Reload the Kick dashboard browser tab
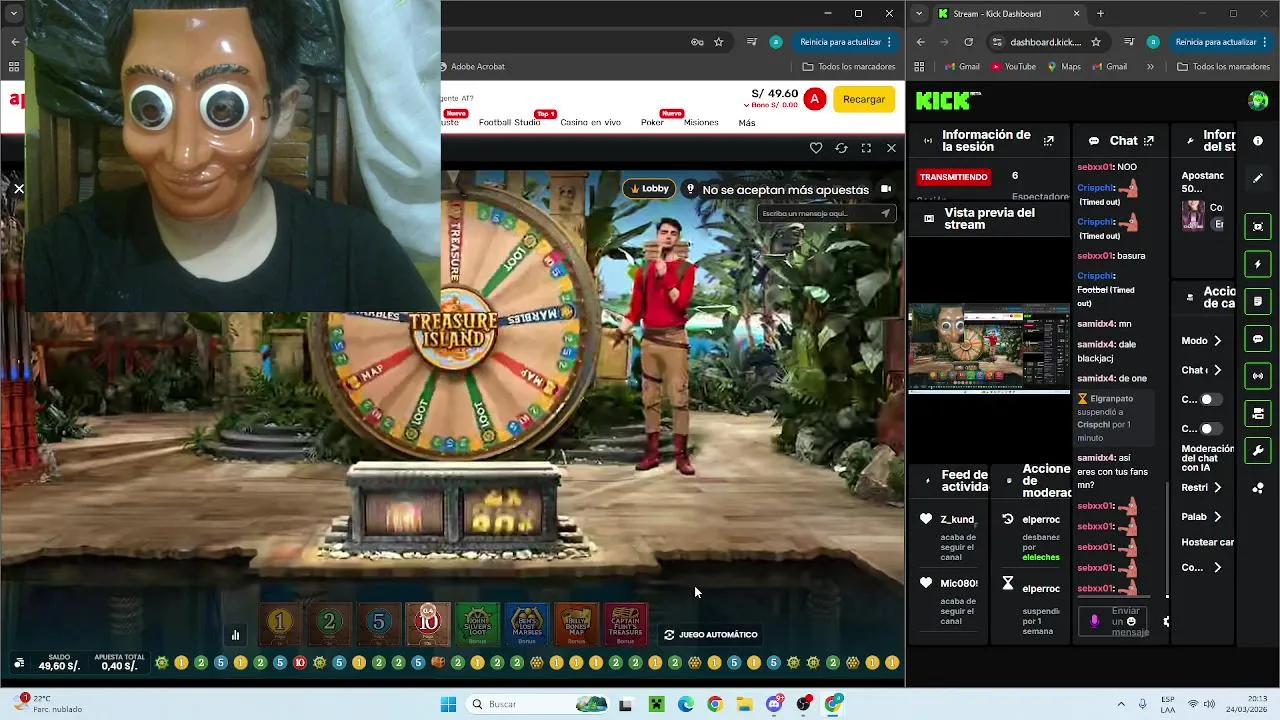 968,42
